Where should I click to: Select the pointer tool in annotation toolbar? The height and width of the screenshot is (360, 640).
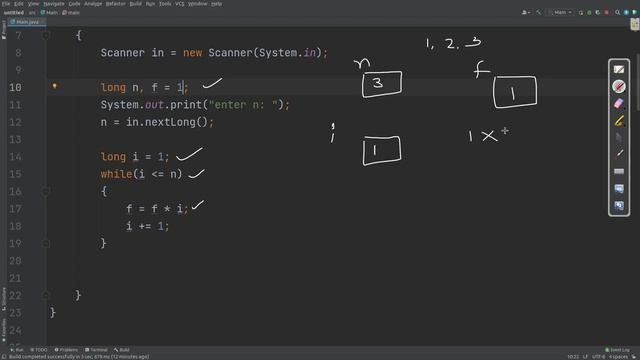point(619,138)
